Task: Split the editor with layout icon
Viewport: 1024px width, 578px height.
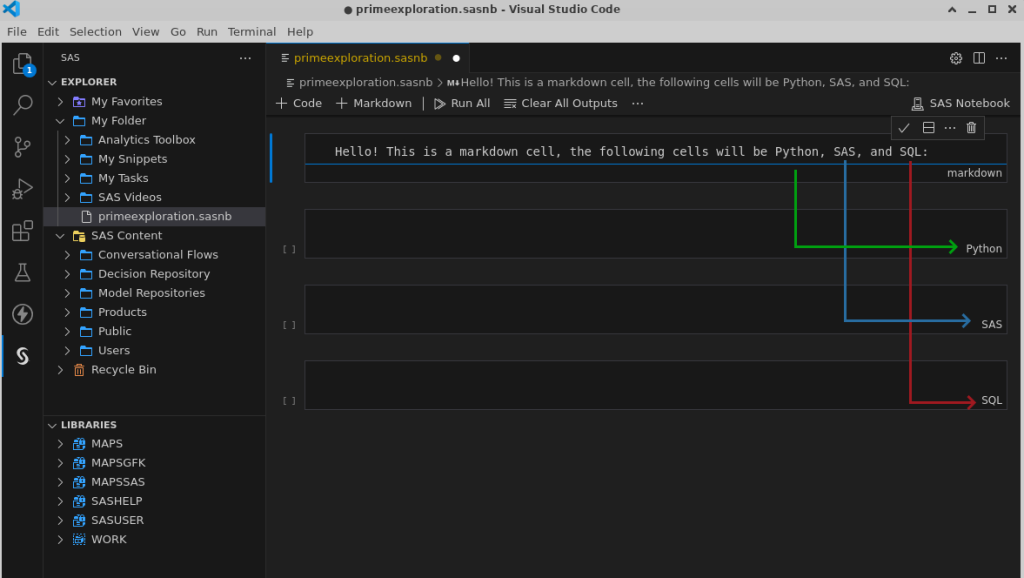Action: tap(978, 58)
